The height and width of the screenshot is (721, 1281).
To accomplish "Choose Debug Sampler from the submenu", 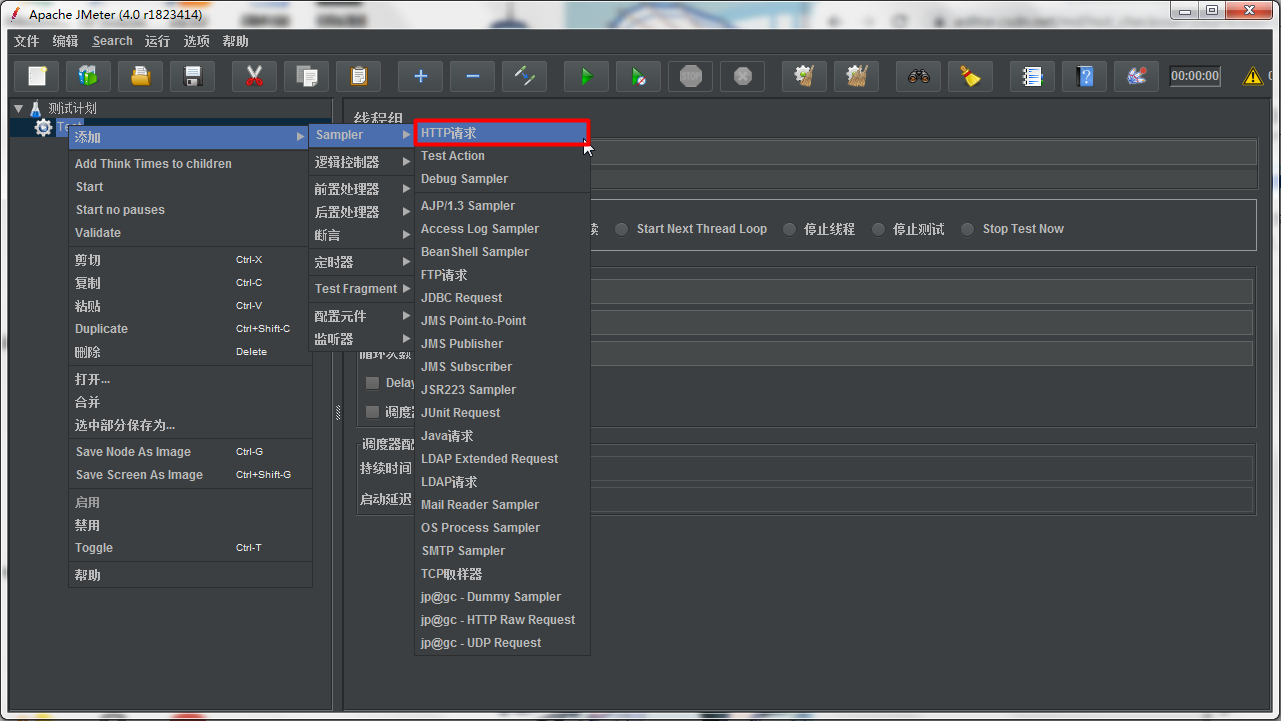I will (x=502, y=179).
